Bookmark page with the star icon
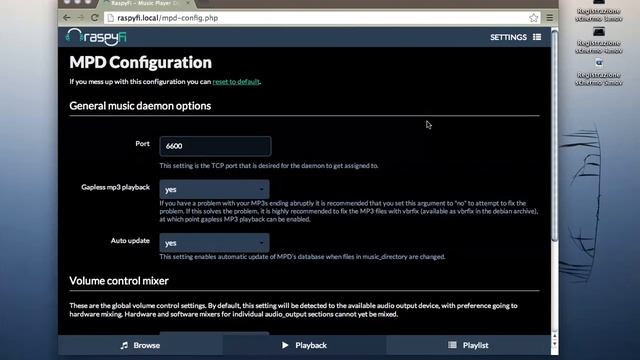640x360 pixels. tap(533, 18)
